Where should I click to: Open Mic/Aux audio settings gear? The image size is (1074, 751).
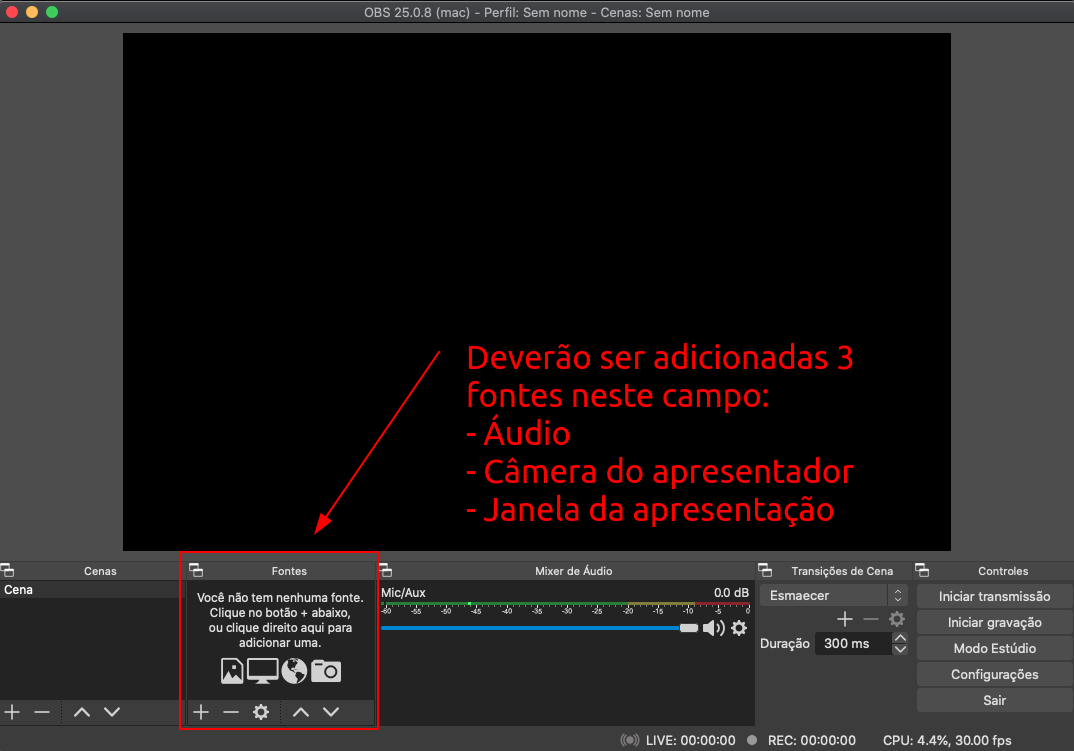click(x=739, y=628)
